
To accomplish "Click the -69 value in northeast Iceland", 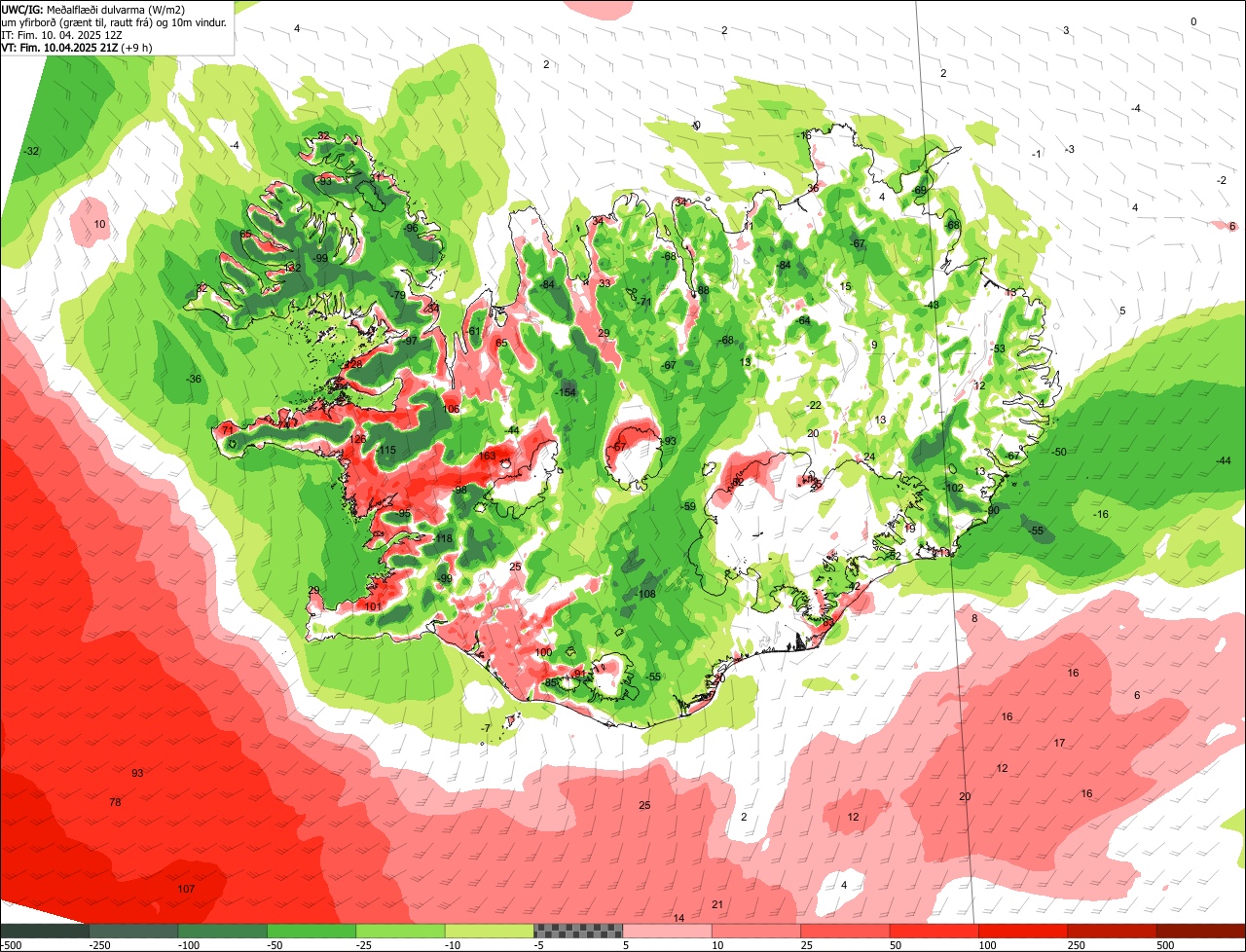I will (919, 190).
